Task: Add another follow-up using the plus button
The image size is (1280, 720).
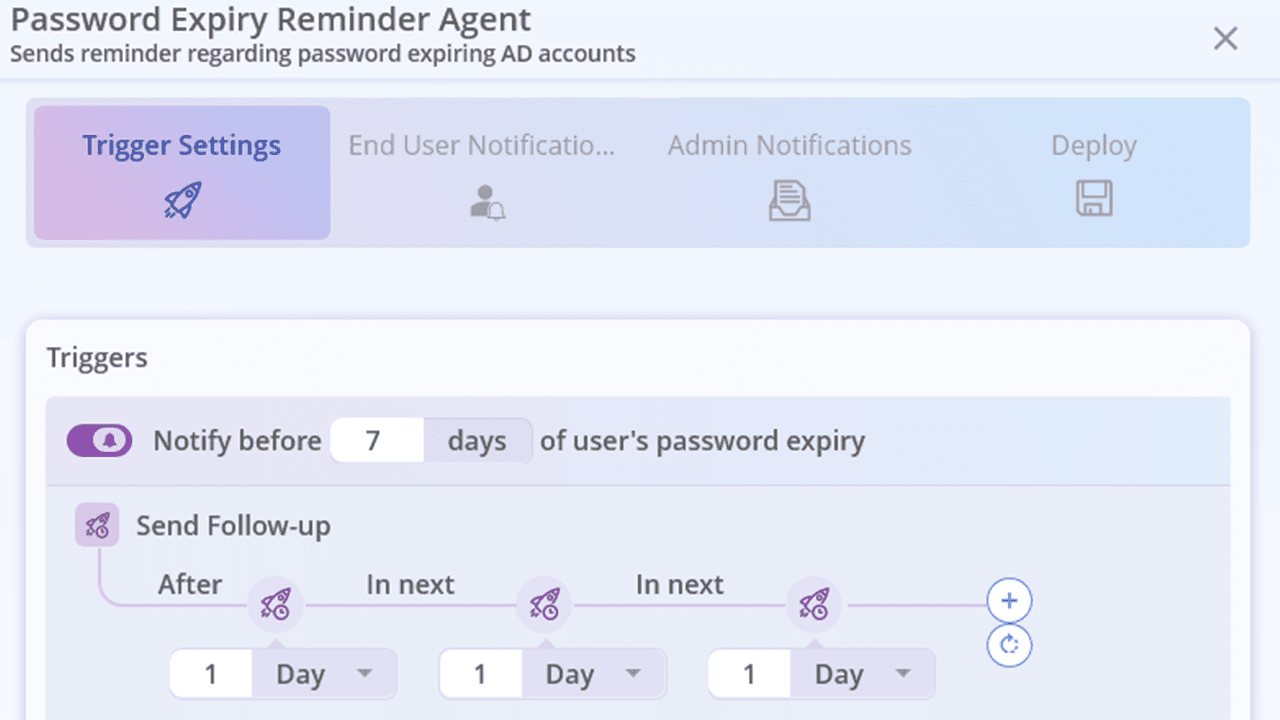Action: click(1009, 600)
